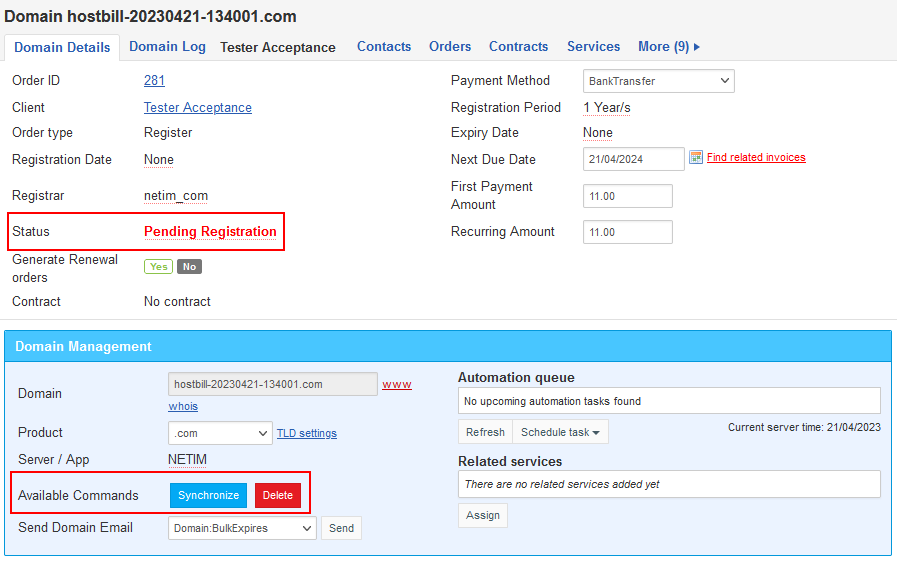Viewport: 897px width, 565px height.
Task: Open the whois lookup link
Action: tap(183, 407)
